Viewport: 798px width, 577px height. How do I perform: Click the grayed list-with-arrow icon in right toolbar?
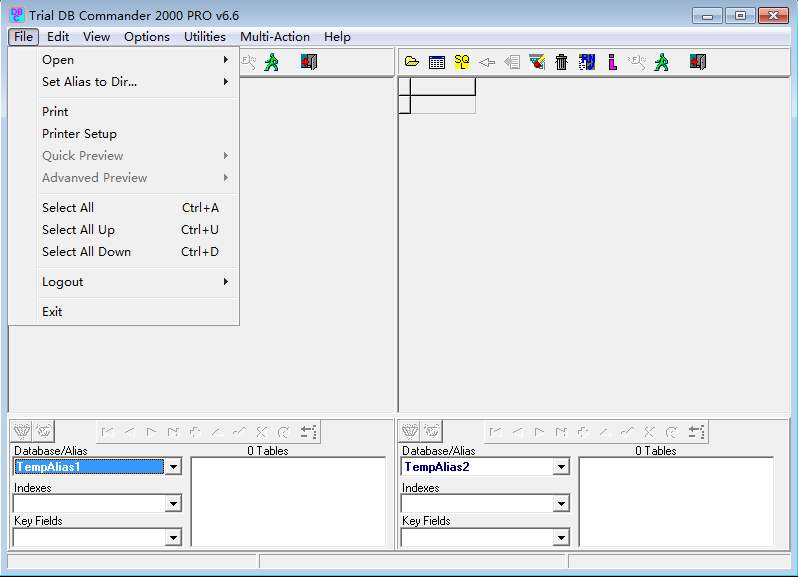click(512, 62)
